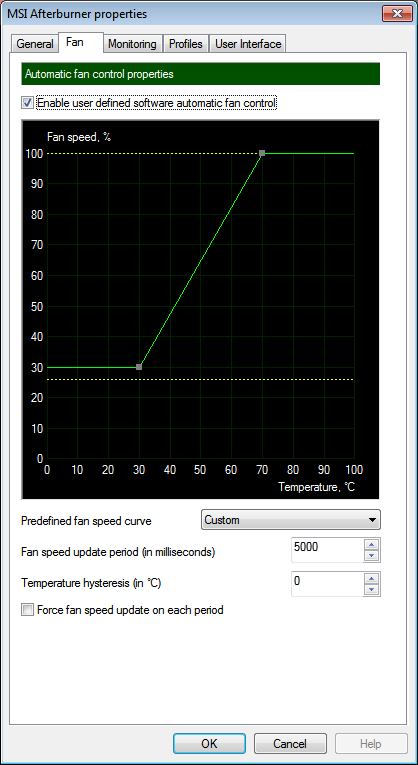Click the temperature hysteresis input field
Screen dimensions: 418x765
[x=327, y=584]
